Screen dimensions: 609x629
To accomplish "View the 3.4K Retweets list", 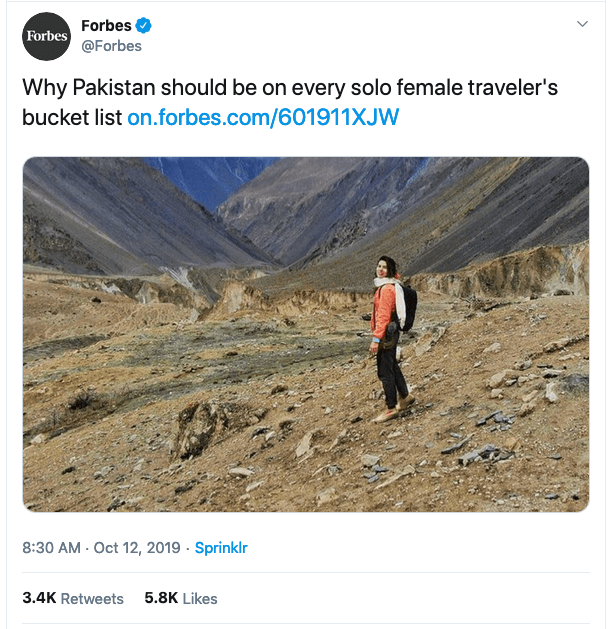I will 73,598.
